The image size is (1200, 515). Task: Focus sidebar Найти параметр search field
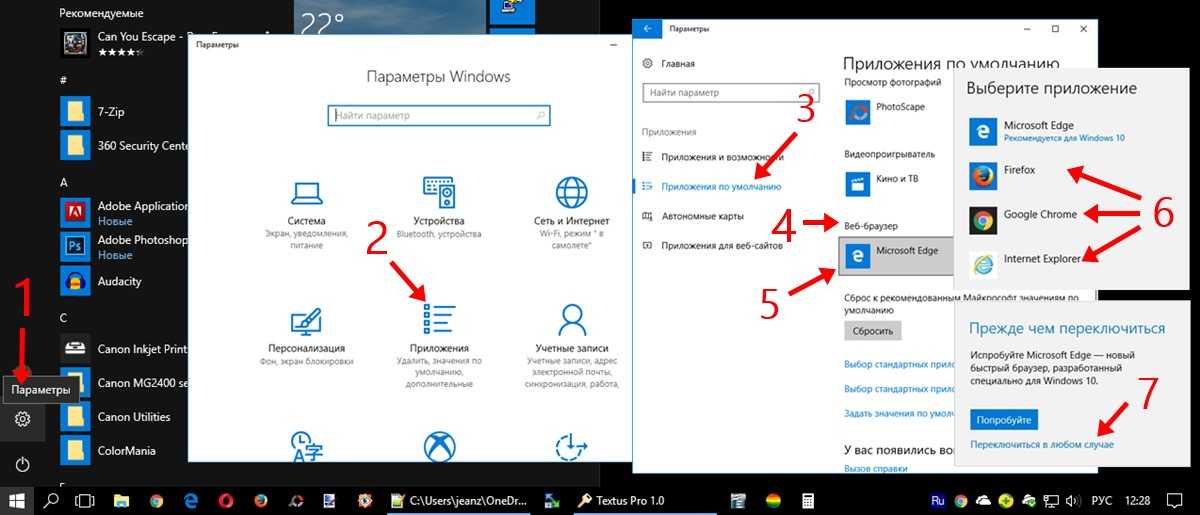(x=731, y=92)
